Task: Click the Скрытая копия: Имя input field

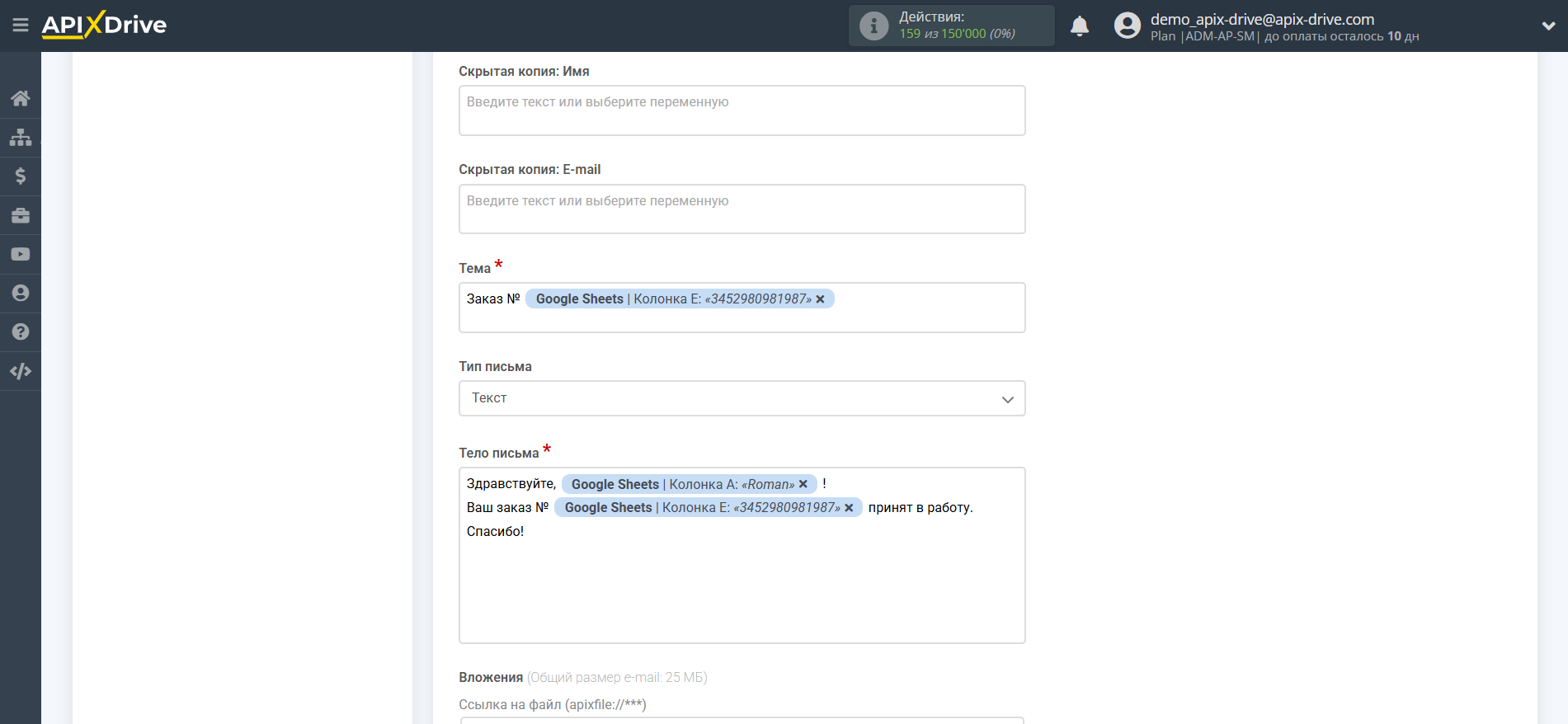Action: (742, 110)
